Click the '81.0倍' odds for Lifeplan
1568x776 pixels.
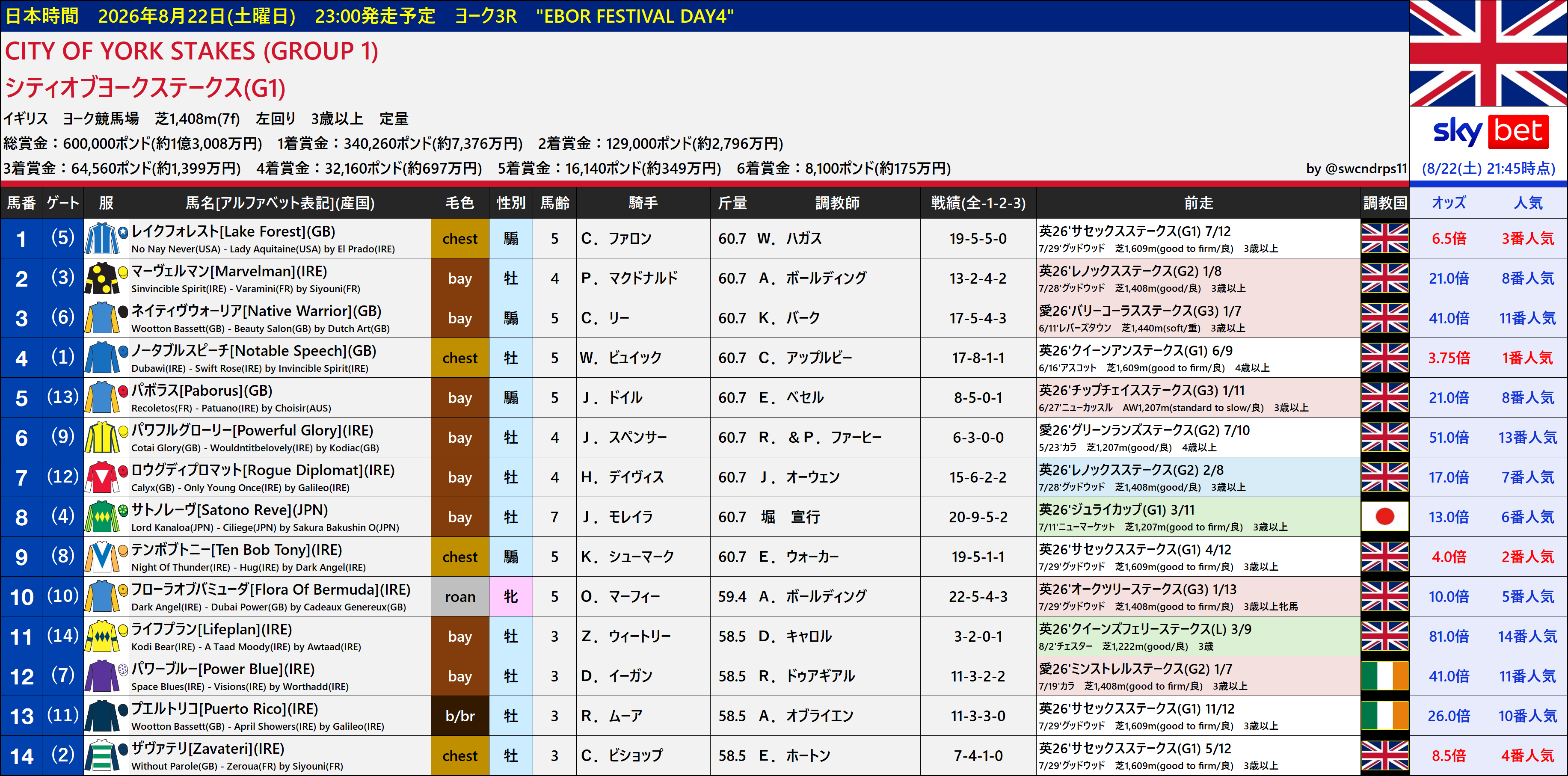[x=1449, y=636]
